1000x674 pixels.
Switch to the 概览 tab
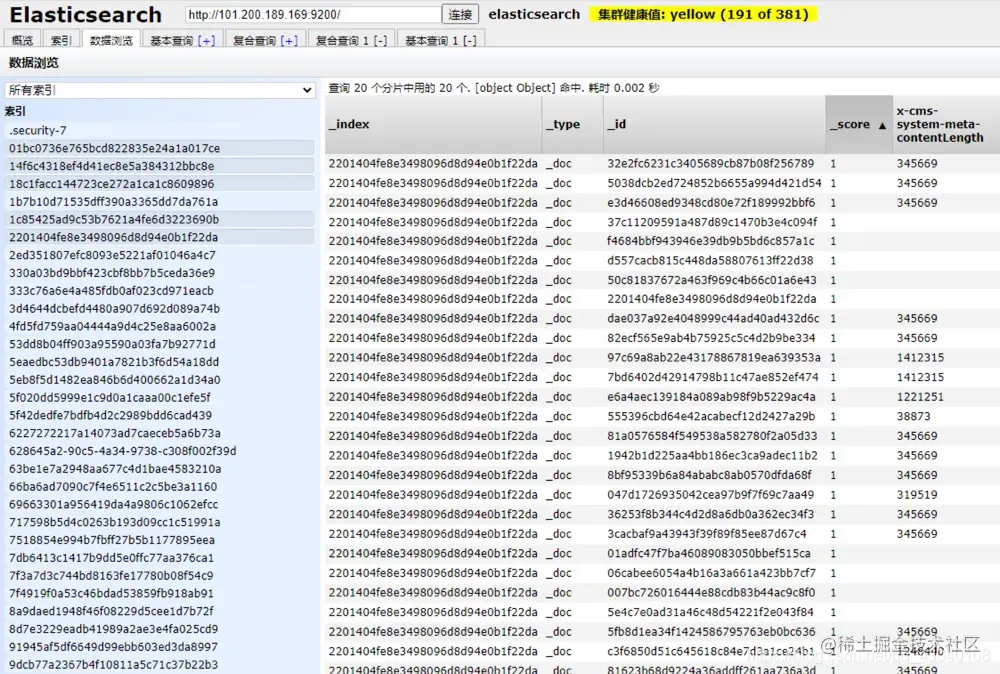click(22, 40)
